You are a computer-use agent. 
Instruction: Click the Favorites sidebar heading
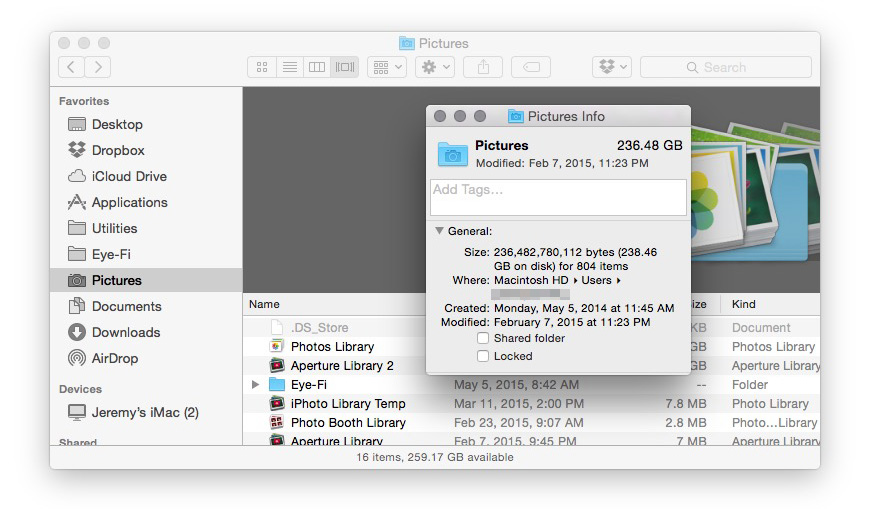(x=84, y=101)
